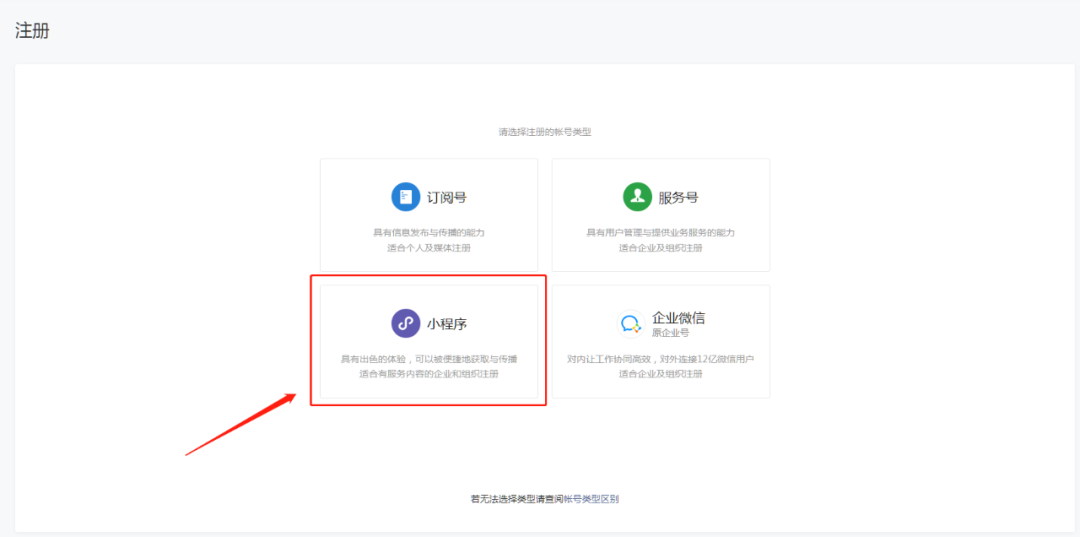Click 适合个人及媒体注册 line in 订阅号 card

(x=429, y=247)
